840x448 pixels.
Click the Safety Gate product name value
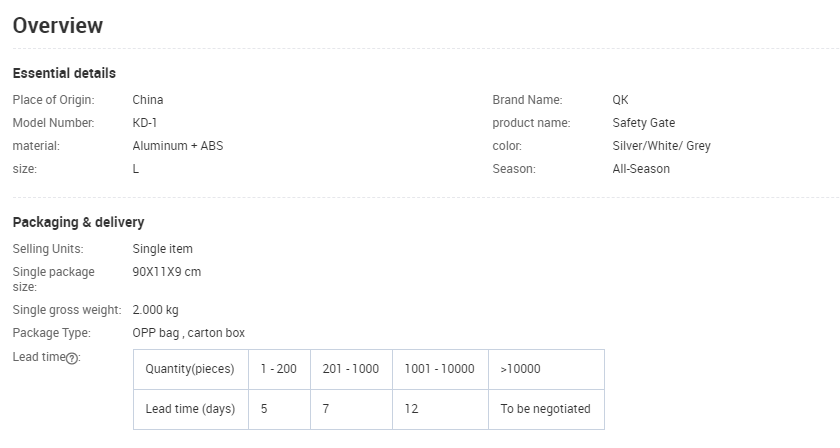click(x=643, y=123)
